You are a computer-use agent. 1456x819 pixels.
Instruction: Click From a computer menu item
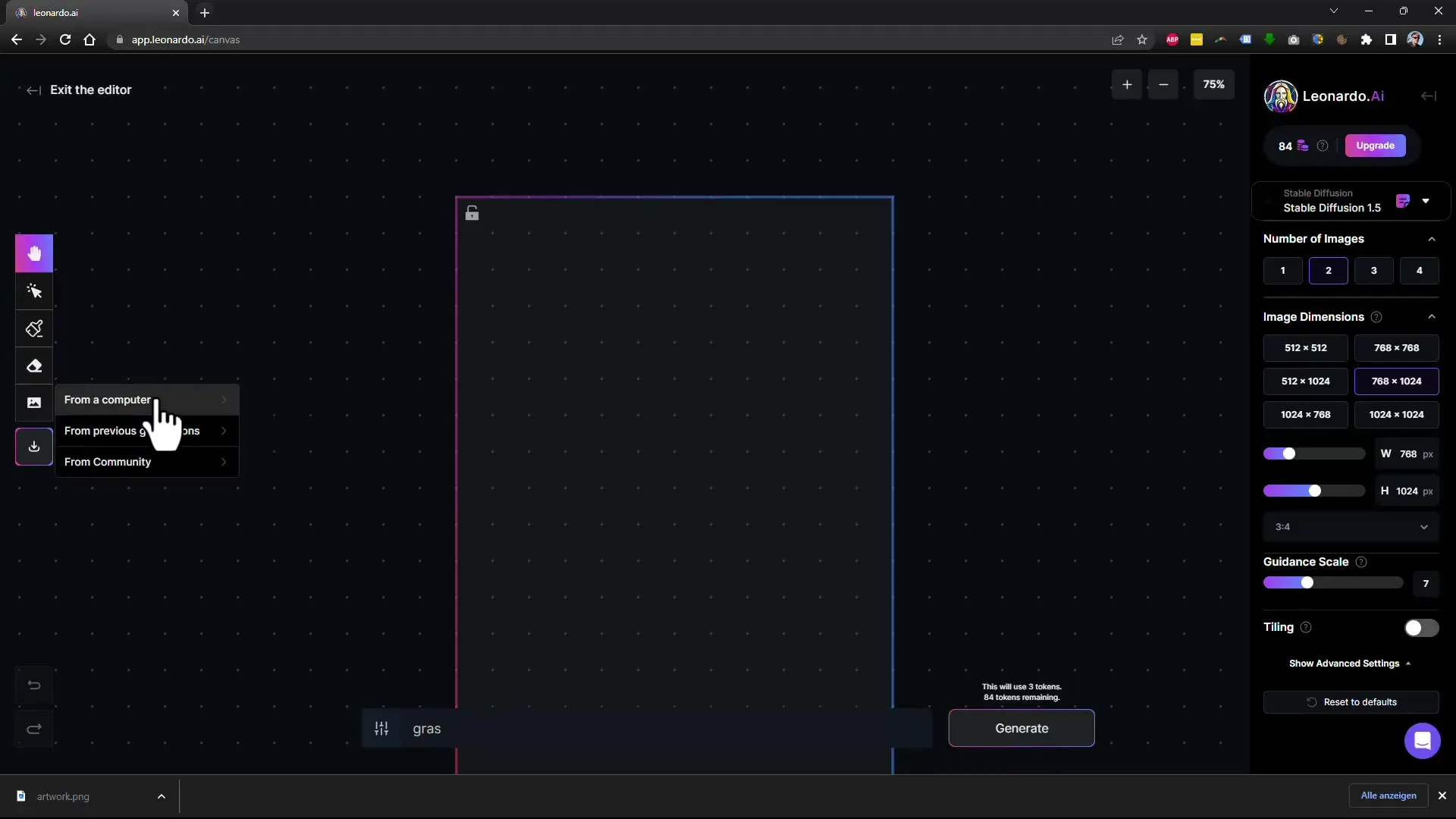pos(108,399)
